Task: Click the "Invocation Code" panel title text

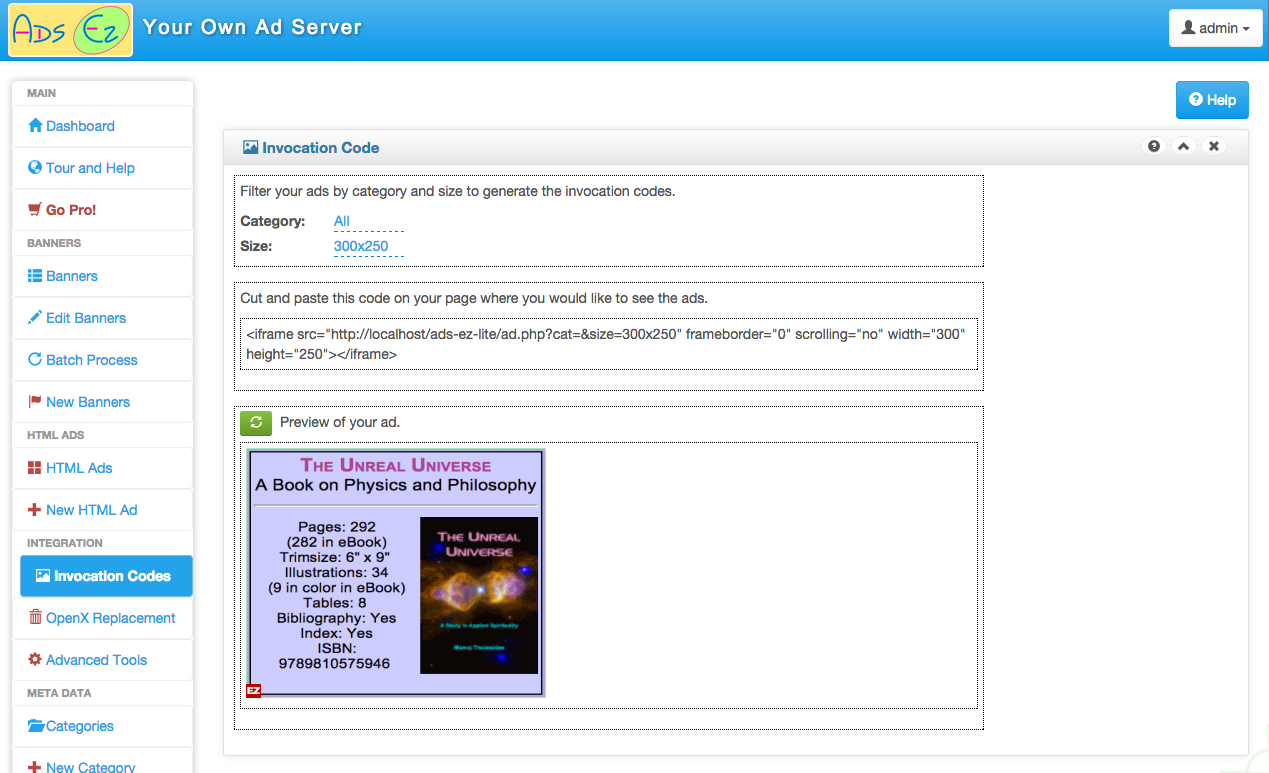Action: click(x=320, y=147)
